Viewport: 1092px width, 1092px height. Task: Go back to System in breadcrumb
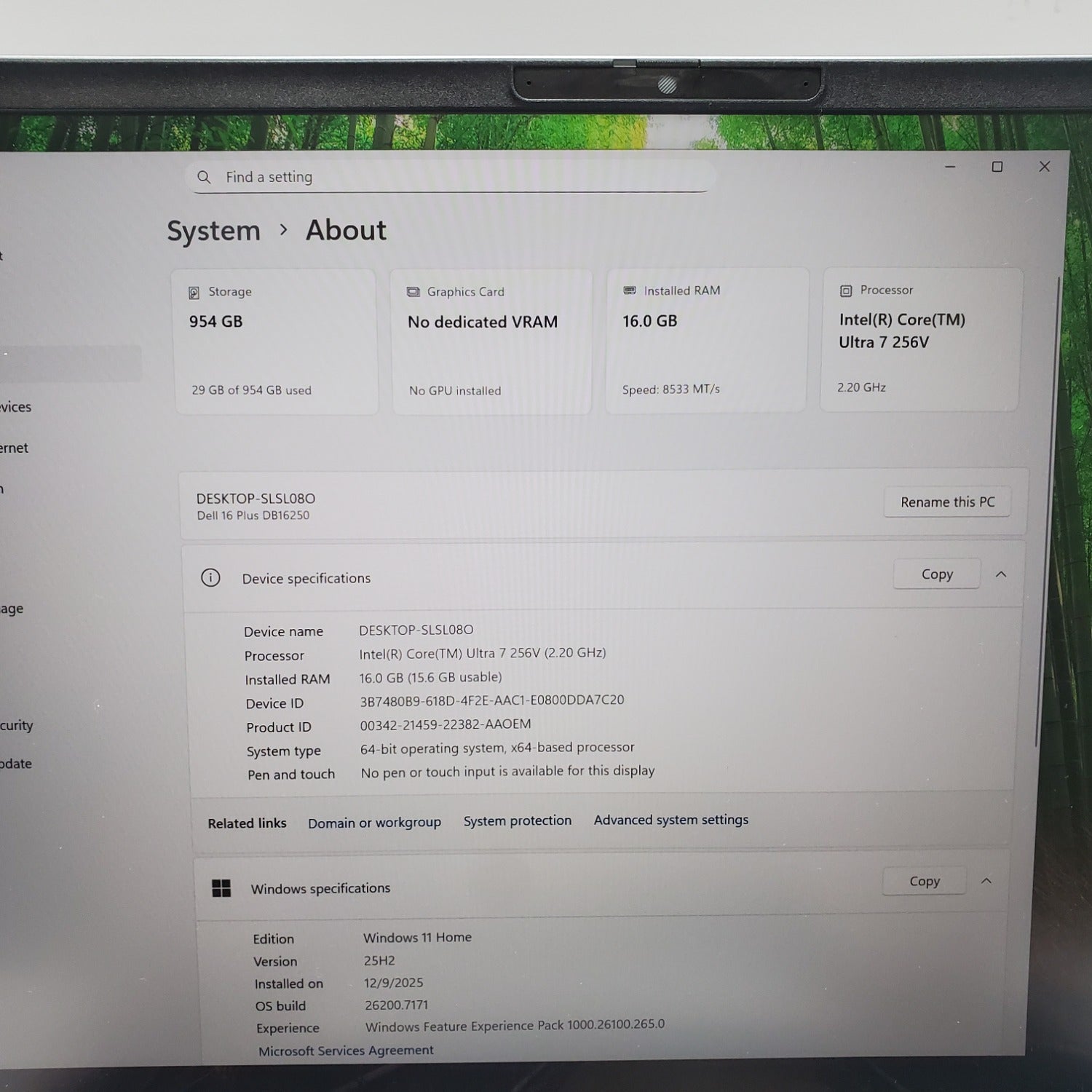tap(213, 231)
